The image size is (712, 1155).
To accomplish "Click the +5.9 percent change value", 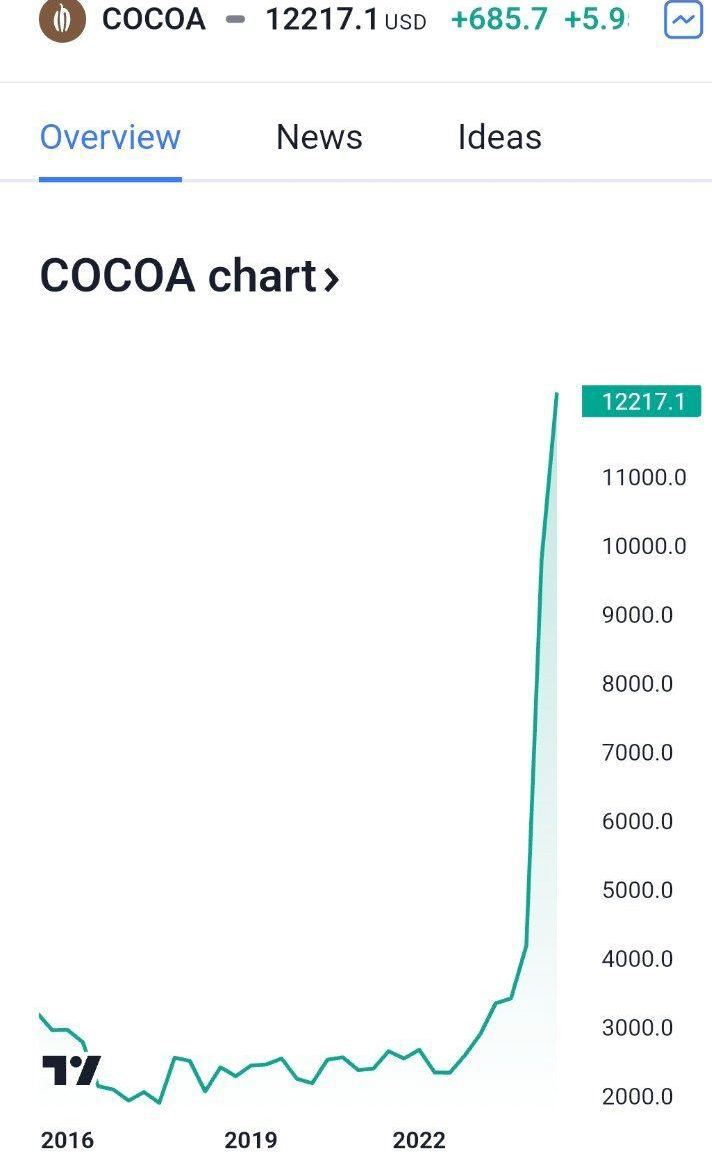I will [596, 20].
